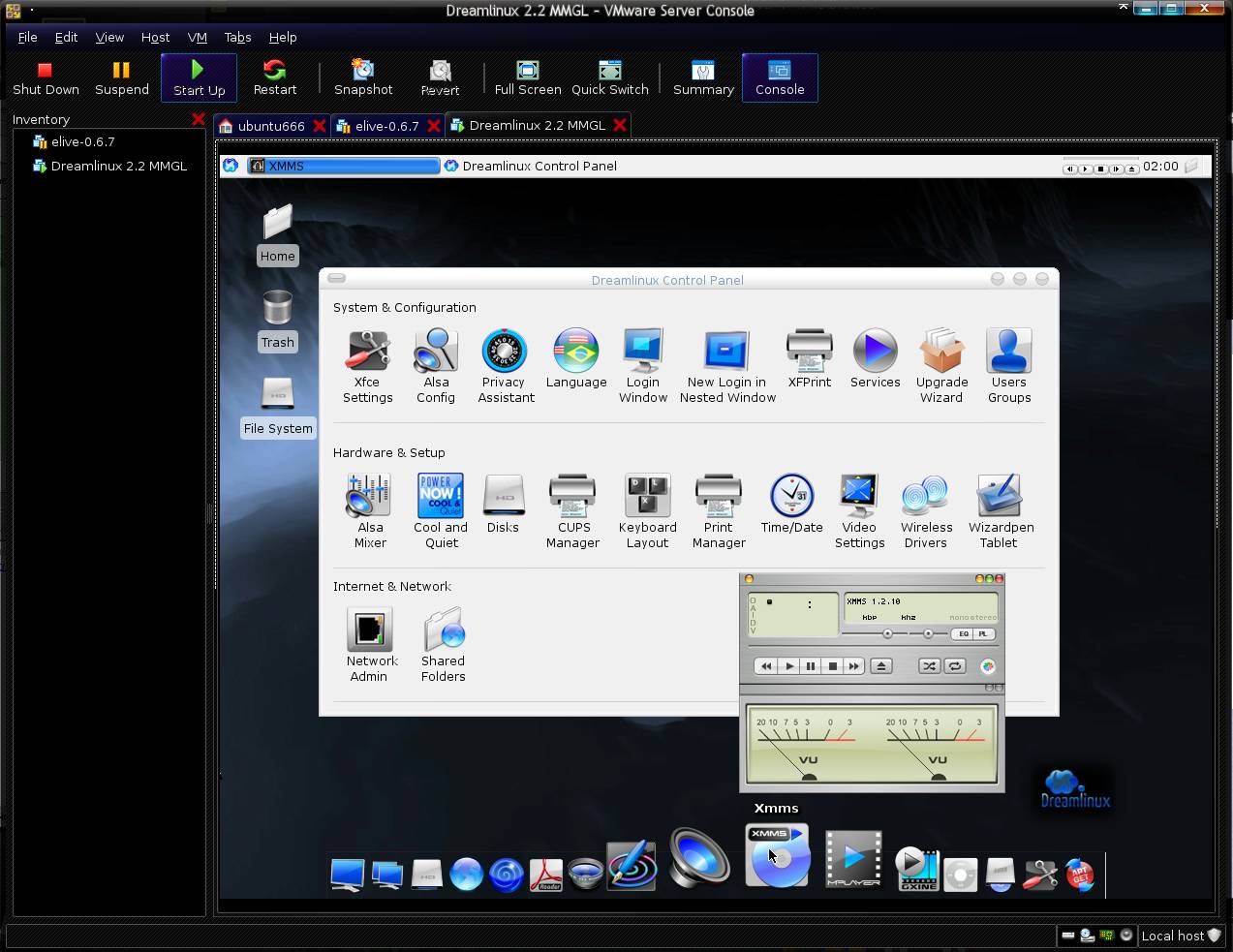1233x952 pixels.
Task: Open the XFPrint tool
Action: coord(810,359)
